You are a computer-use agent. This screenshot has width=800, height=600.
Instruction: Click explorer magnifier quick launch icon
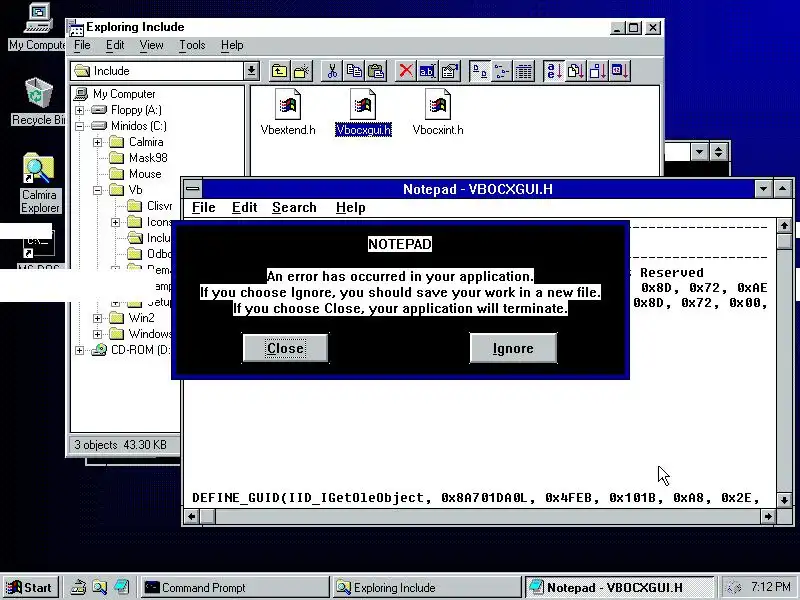[x=99, y=588]
